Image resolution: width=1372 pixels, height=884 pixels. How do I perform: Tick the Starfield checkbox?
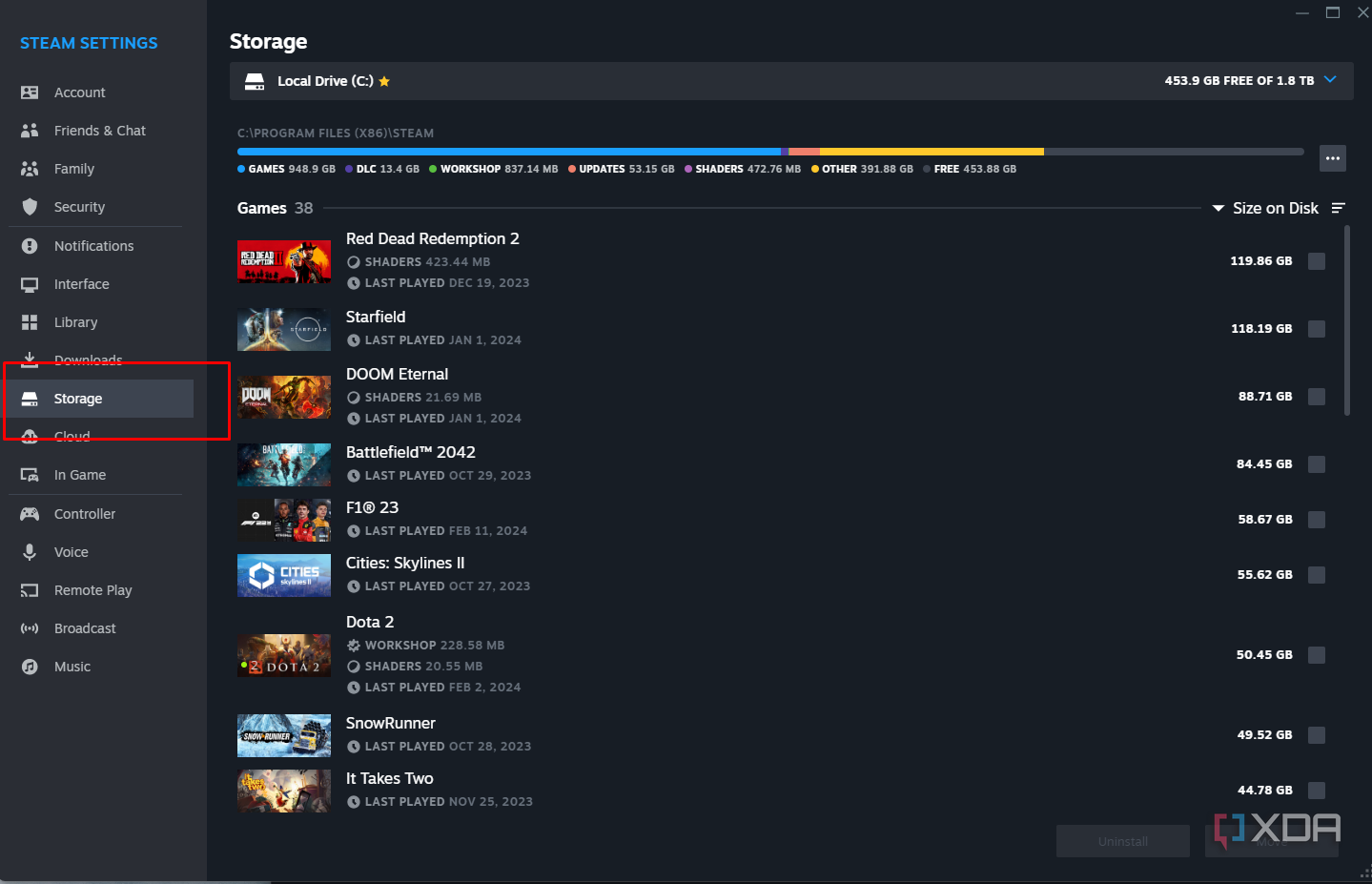pos(1317,329)
